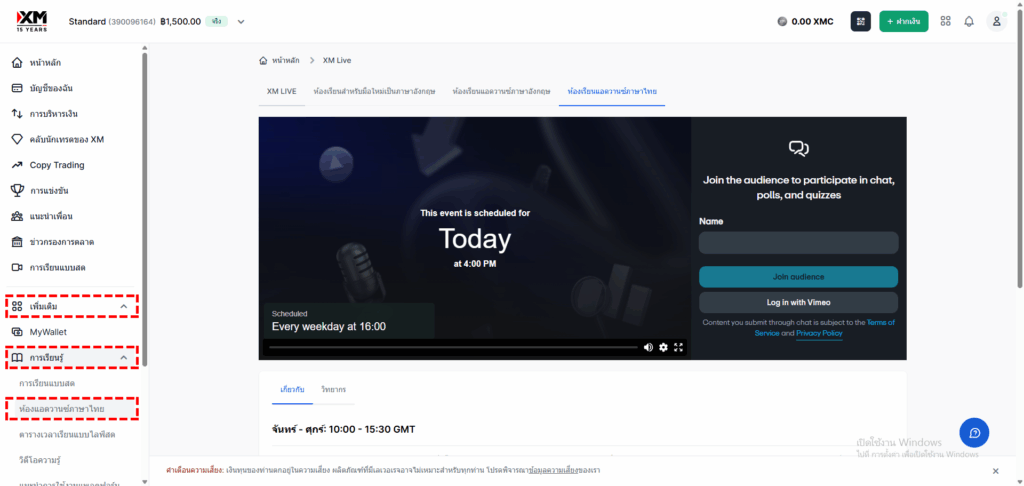
Task: Open video player settings gear
Action: click(x=664, y=348)
